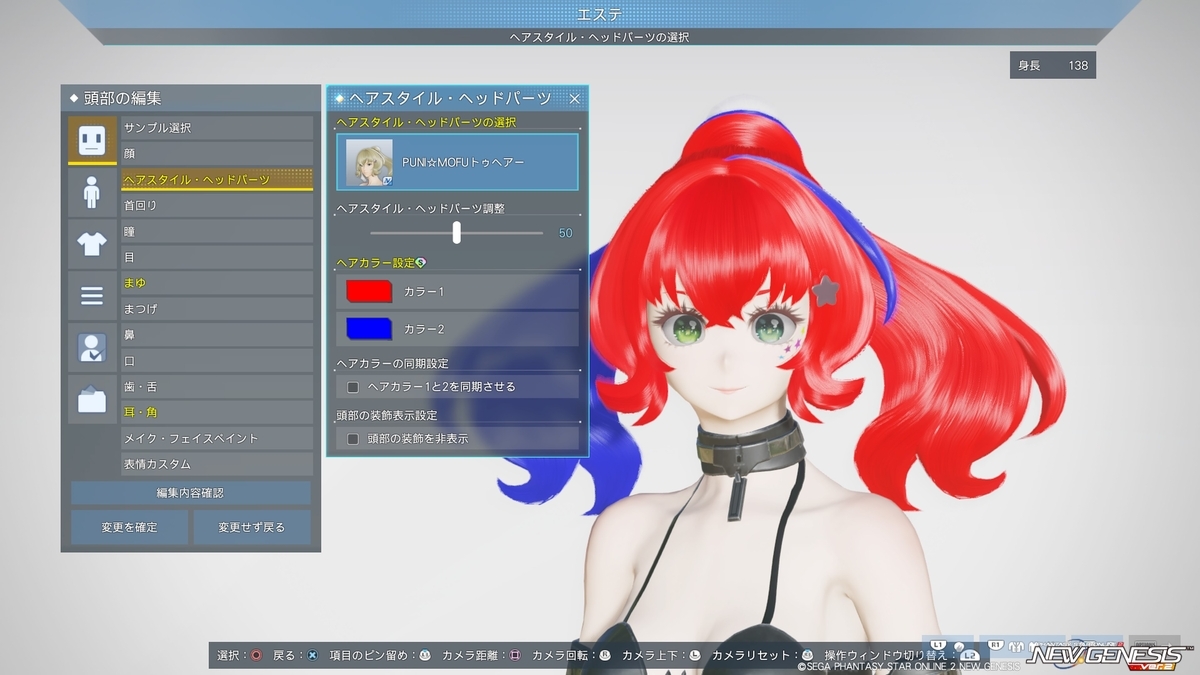
Task: Select 顔 menu item
Action: click(x=217, y=153)
